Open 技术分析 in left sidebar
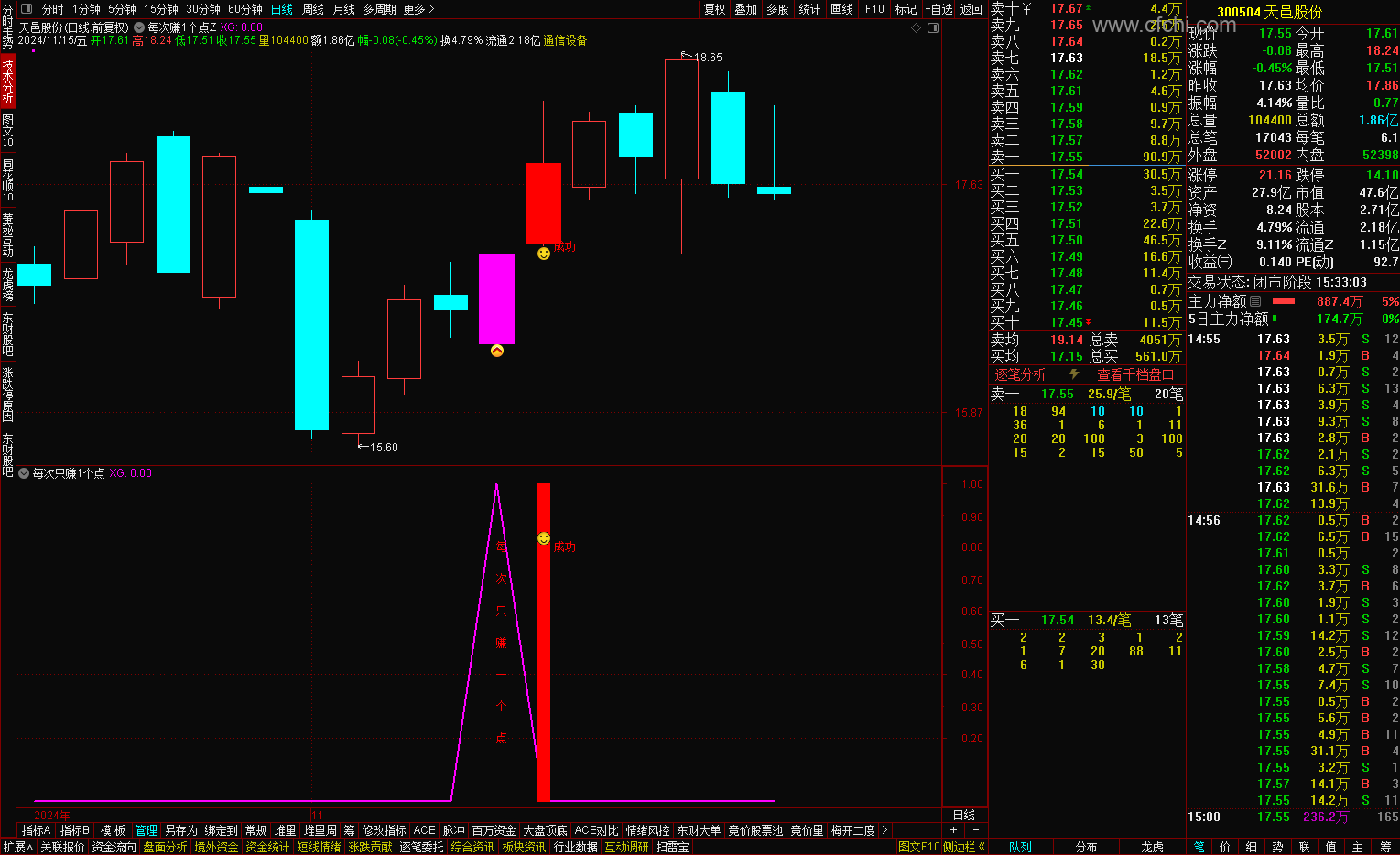The image size is (1400, 855). tap(8, 81)
